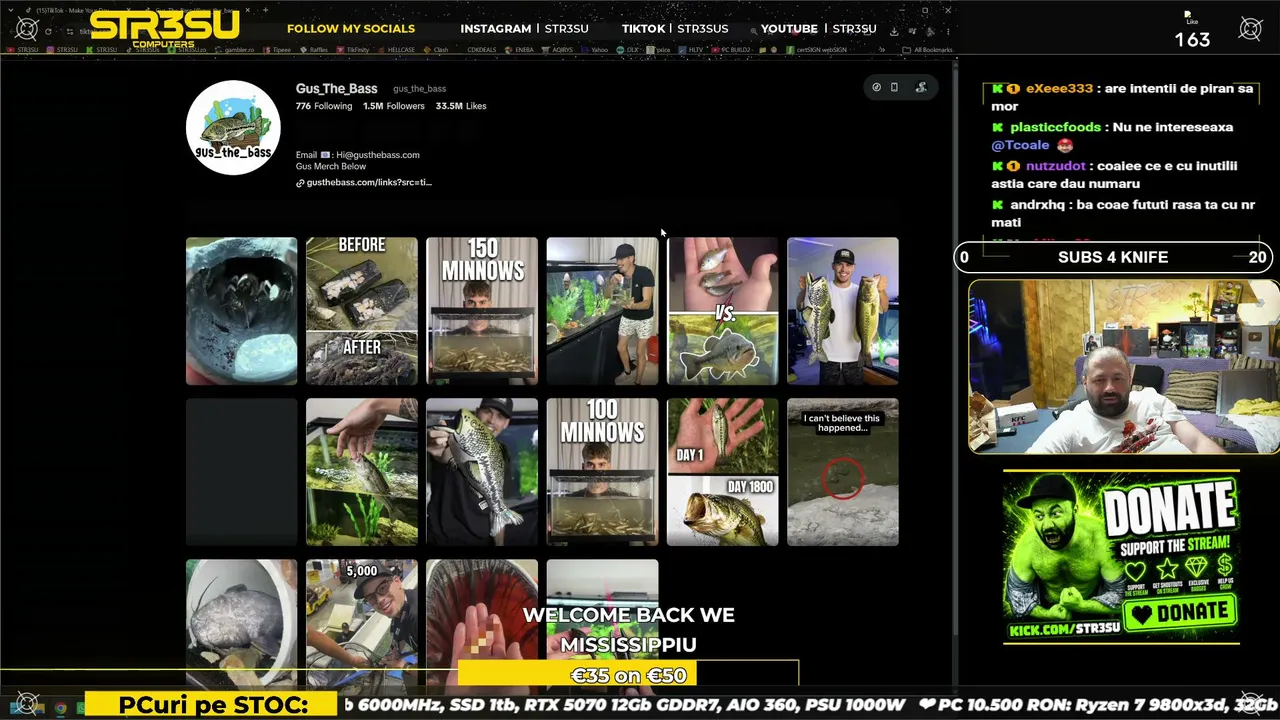
Task: Open the 100 MINNOWS video thumbnail
Action: (x=602, y=472)
